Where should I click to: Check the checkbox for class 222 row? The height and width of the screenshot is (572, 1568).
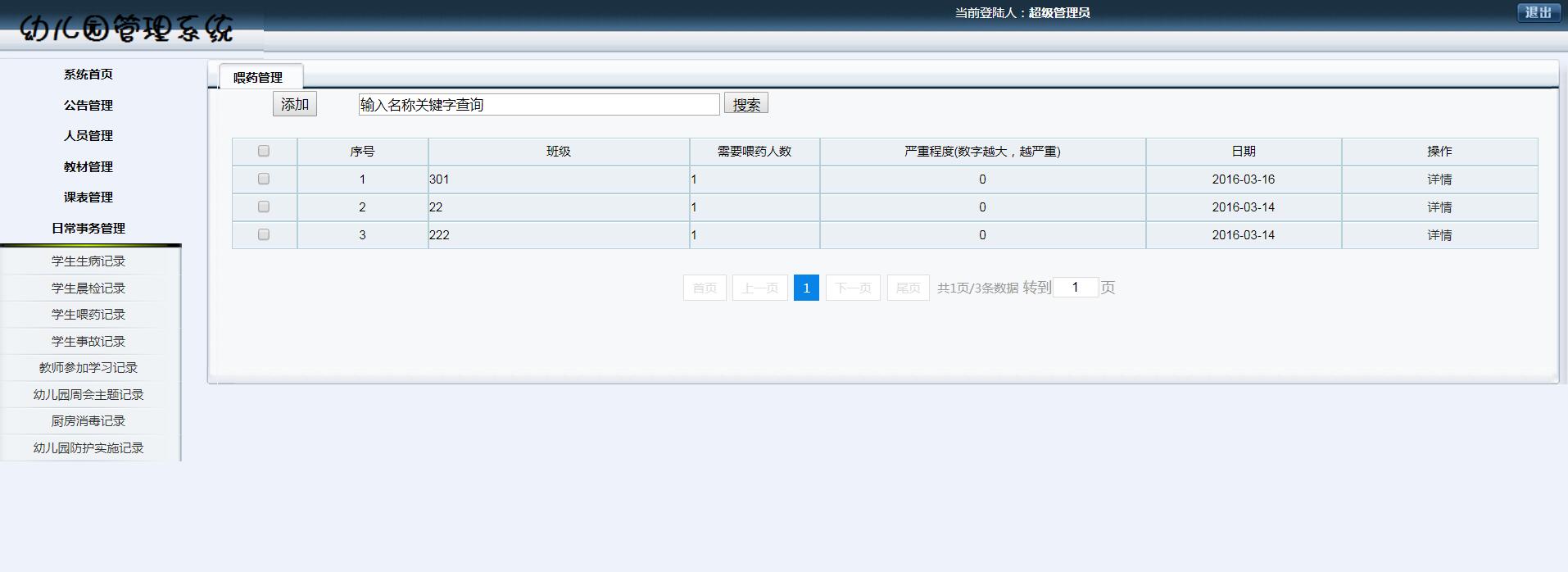point(264,234)
